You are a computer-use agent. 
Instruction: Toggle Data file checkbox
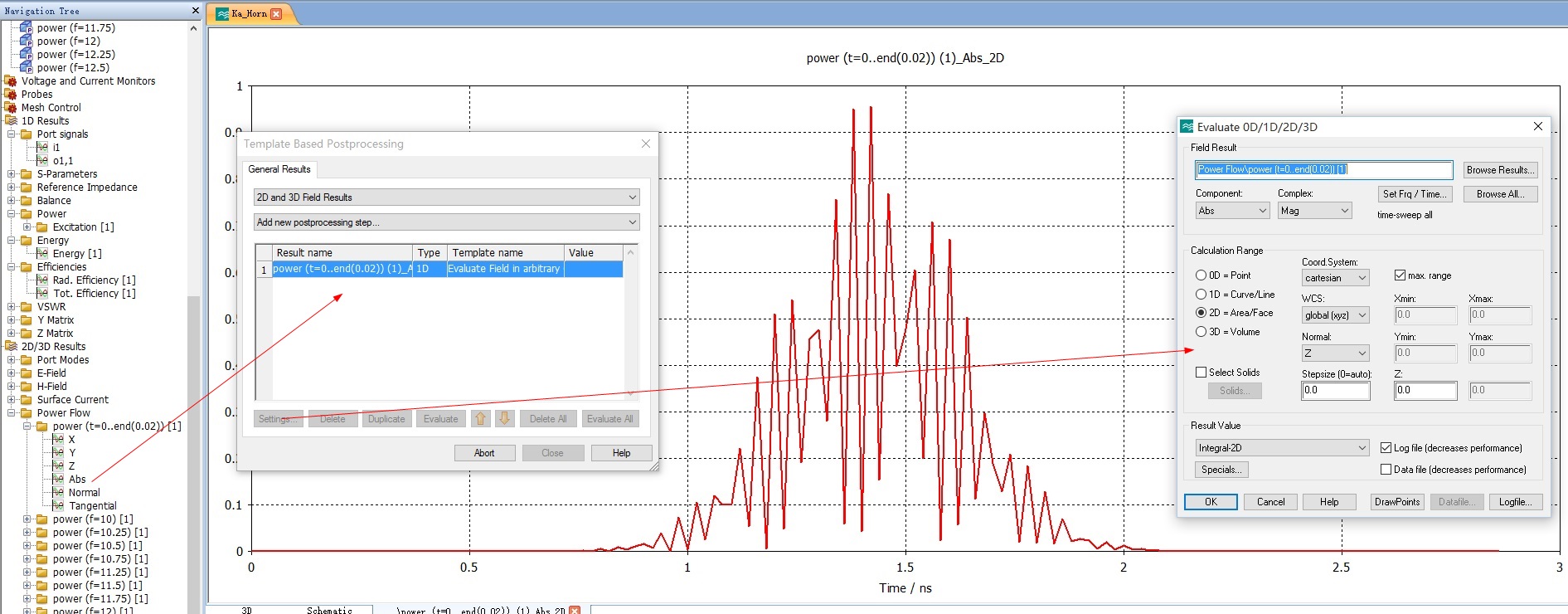pyautogui.click(x=1386, y=469)
